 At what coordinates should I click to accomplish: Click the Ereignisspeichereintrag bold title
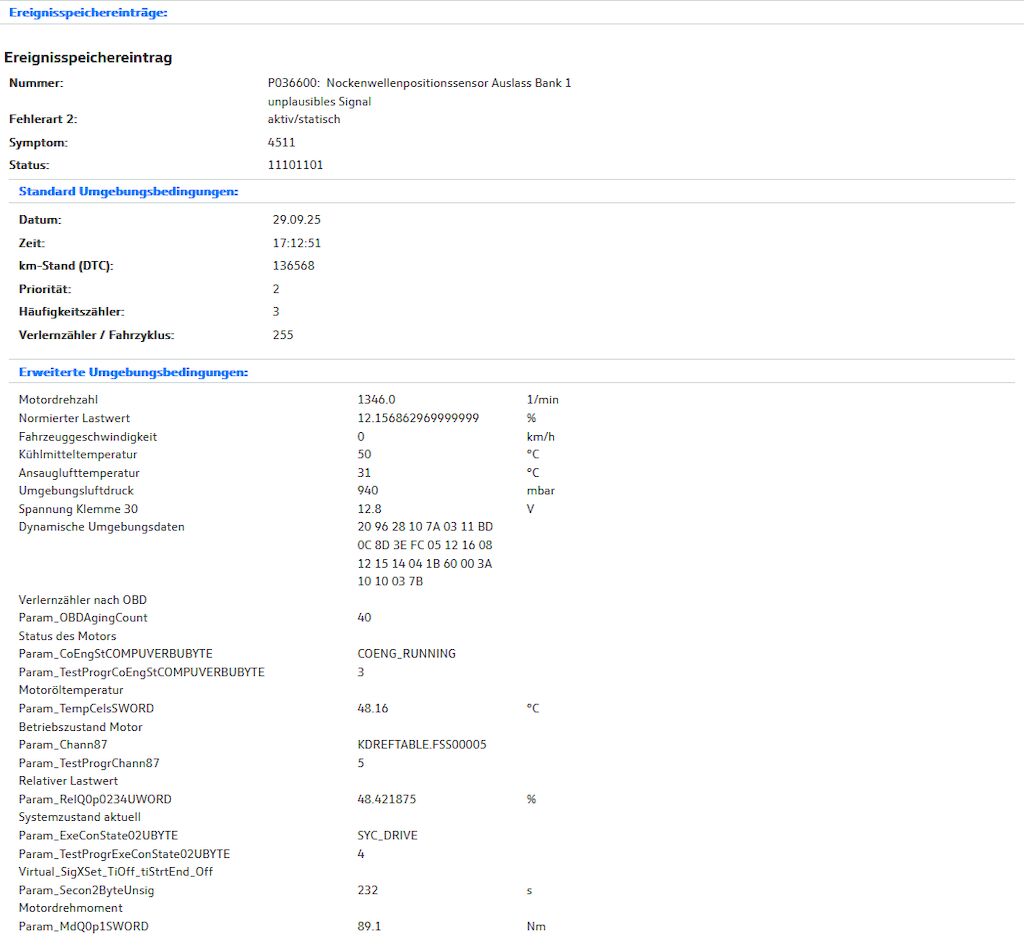pyautogui.click(x=88, y=58)
